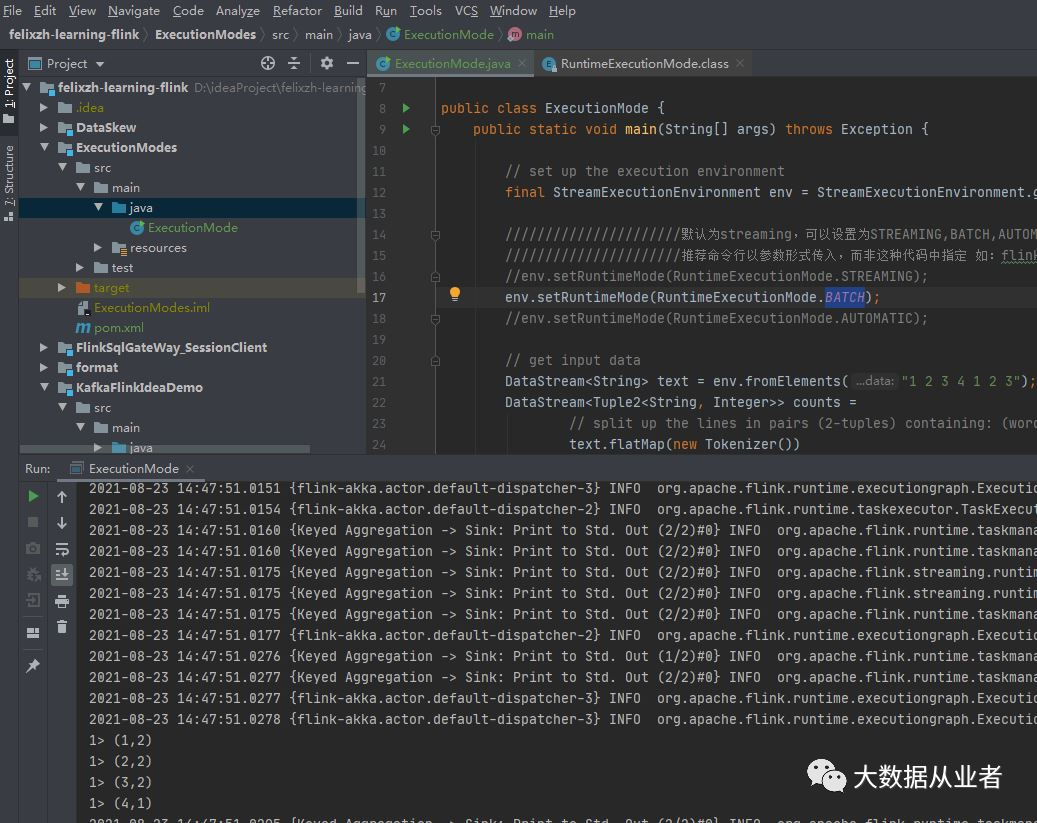
Task: Click ExecutionModes in the breadcrumb bar
Action: (206, 34)
